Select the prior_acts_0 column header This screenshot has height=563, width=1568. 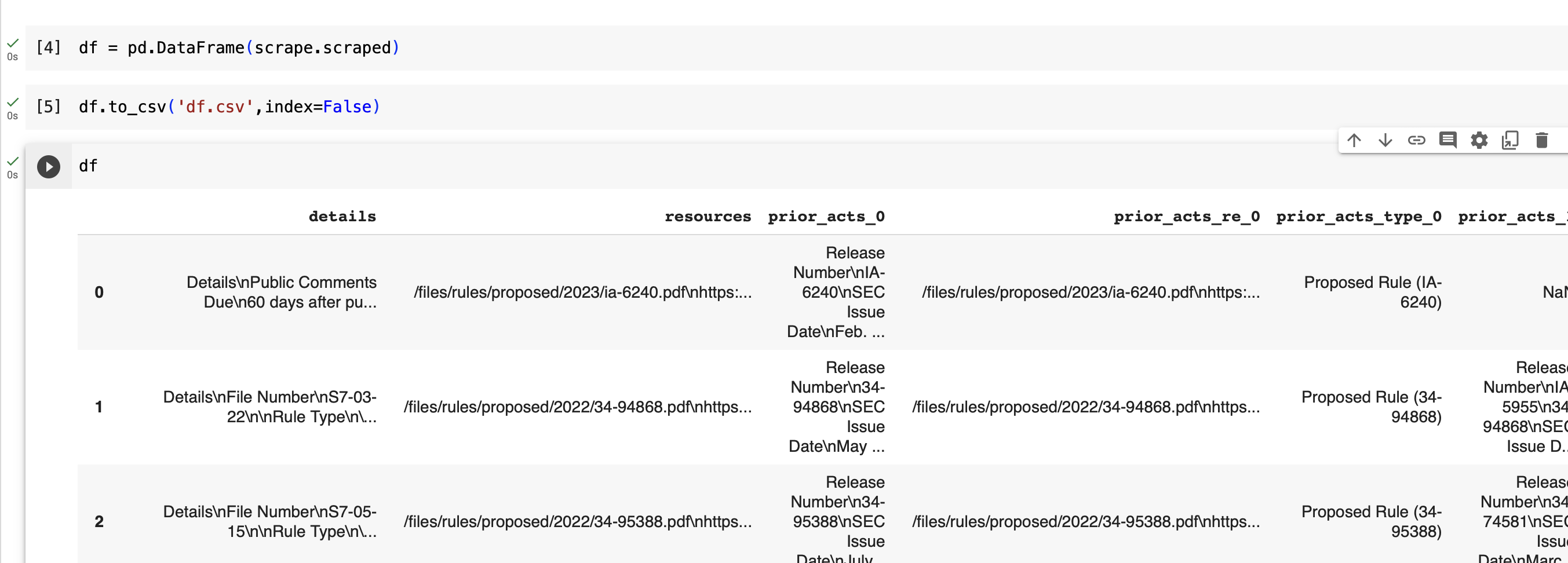pyautogui.click(x=826, y=217)
